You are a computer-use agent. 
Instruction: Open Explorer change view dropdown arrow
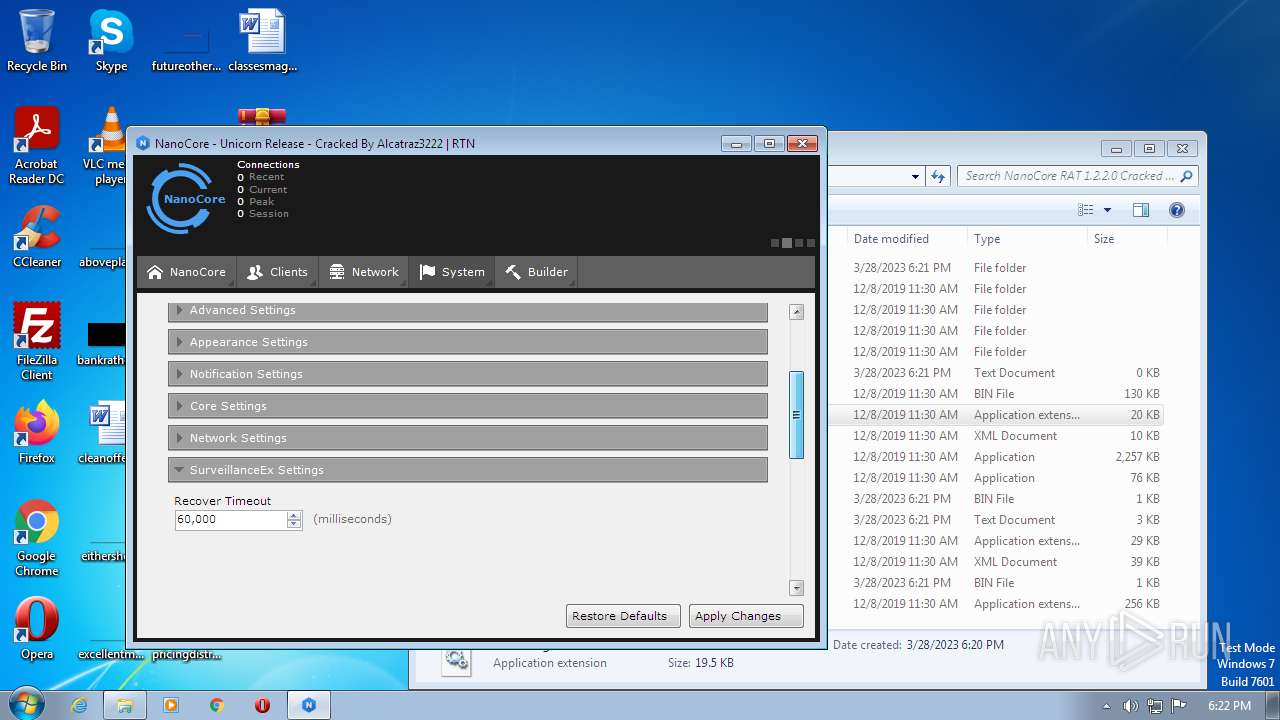point(1107,210)
